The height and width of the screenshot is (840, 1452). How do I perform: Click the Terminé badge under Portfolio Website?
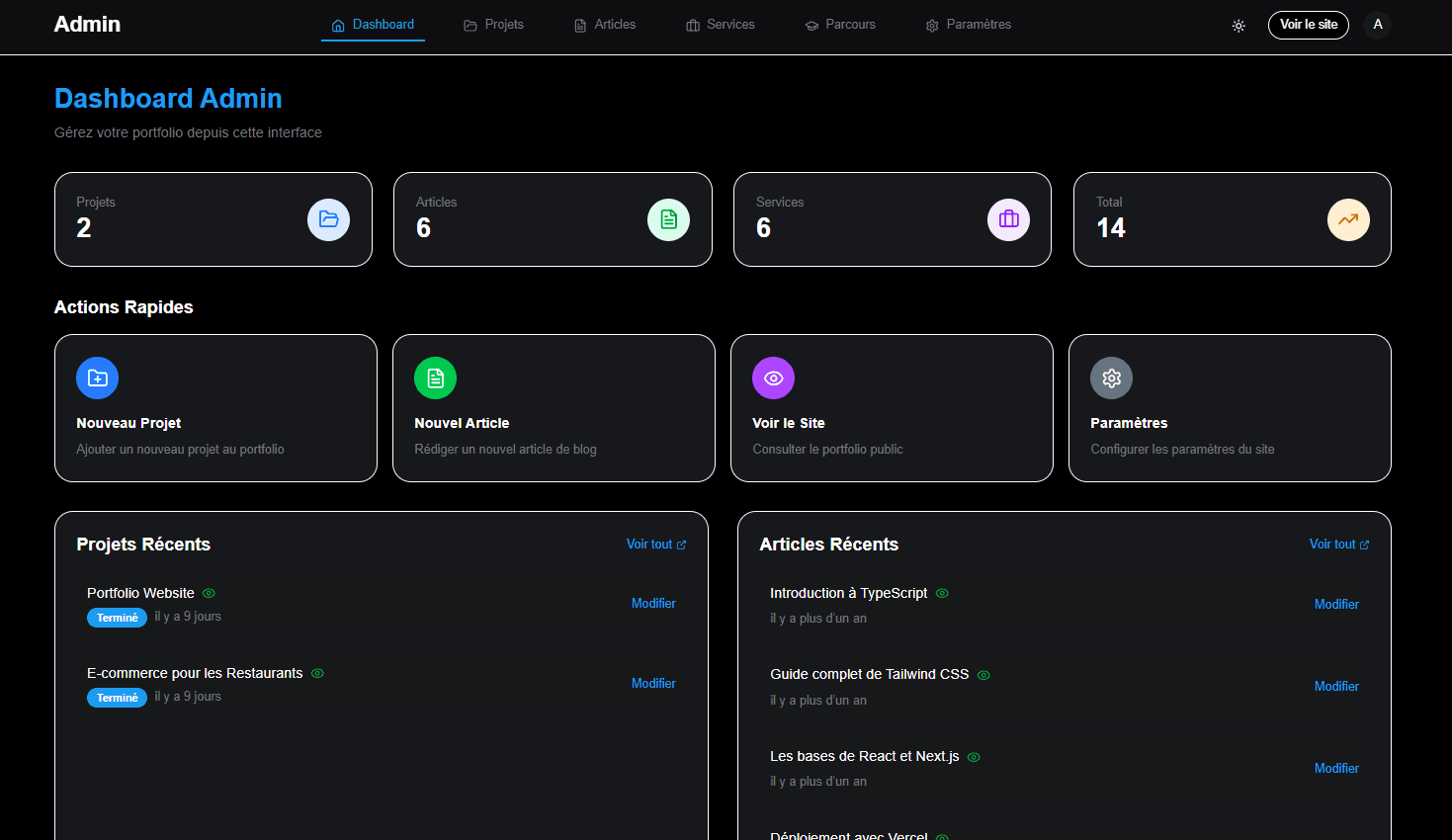pyautogui.click(x=117, y=618)
